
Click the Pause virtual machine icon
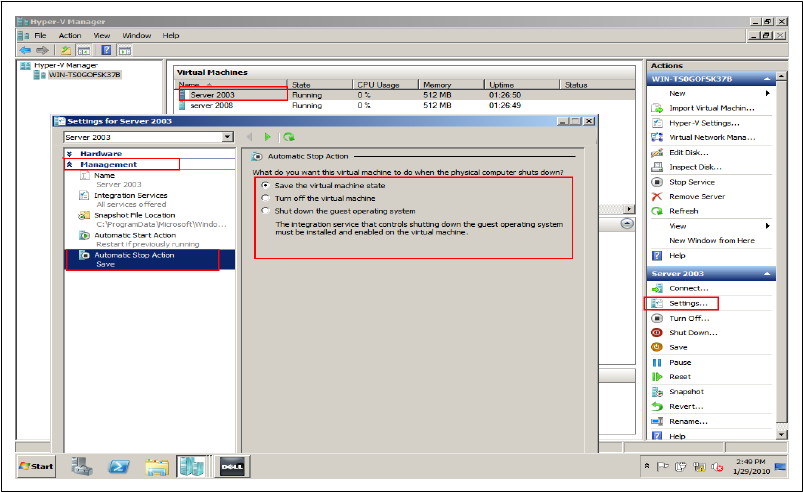(657, 362)
